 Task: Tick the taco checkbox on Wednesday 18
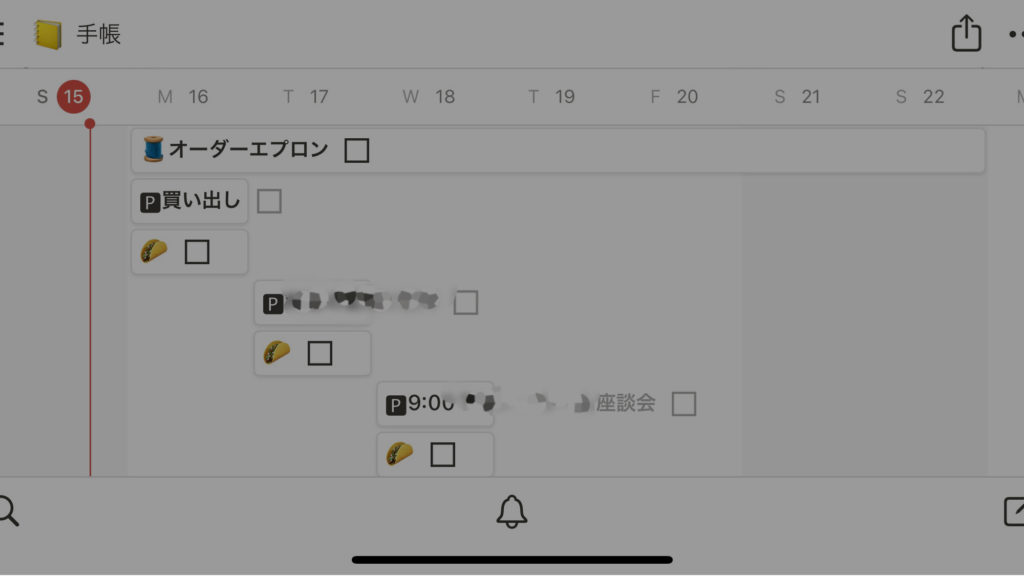(442, 455)
